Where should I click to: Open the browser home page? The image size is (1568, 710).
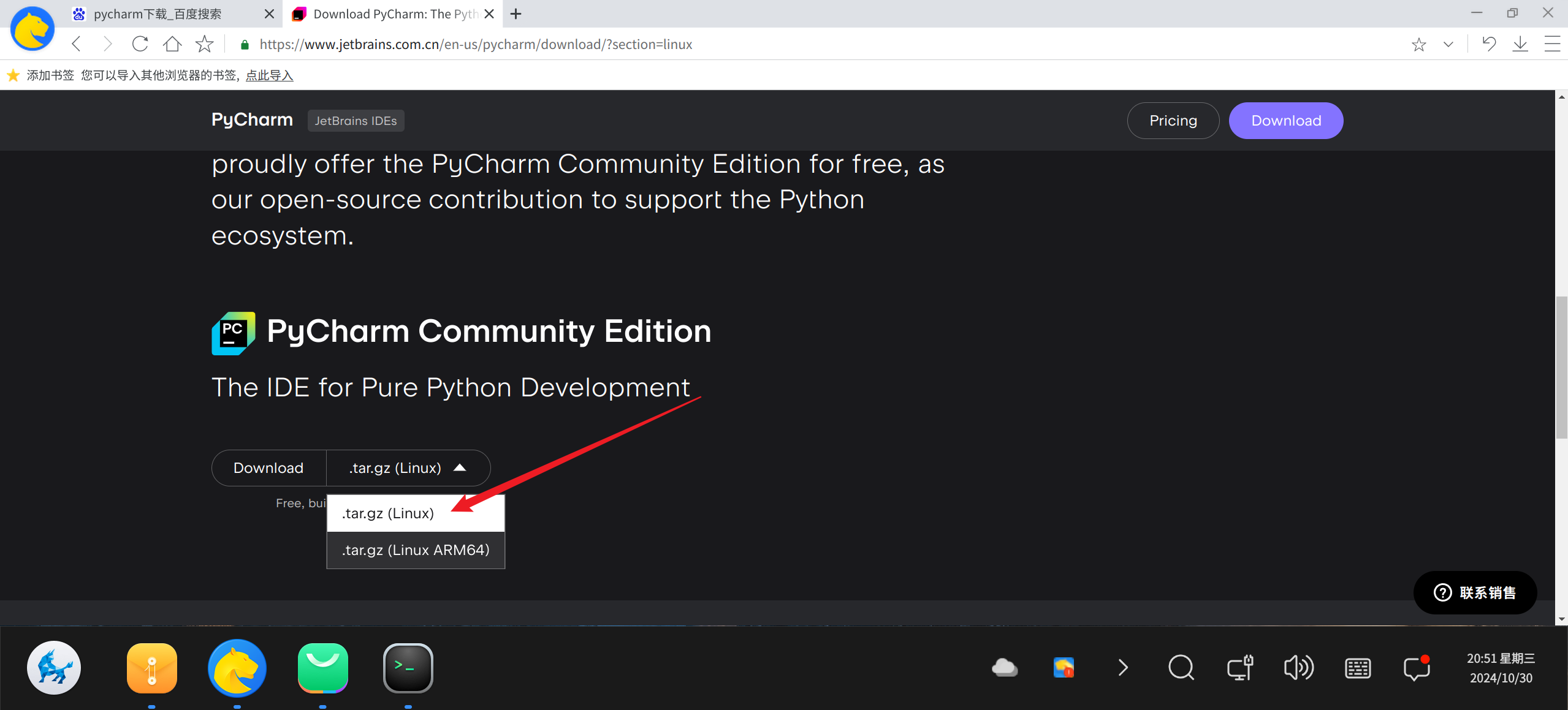click(172, 44)
